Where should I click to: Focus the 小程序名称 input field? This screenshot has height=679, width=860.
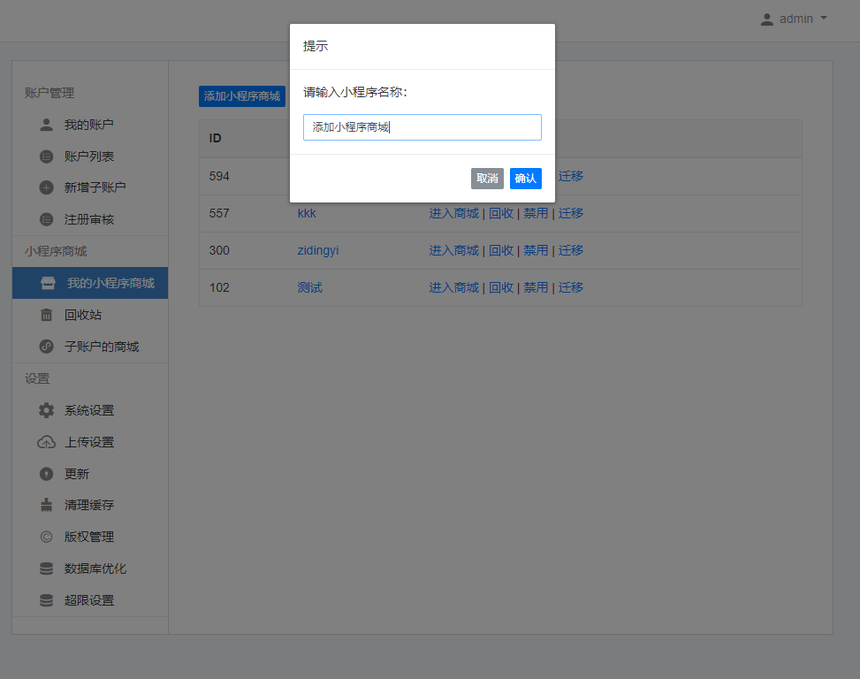(422, 127)
